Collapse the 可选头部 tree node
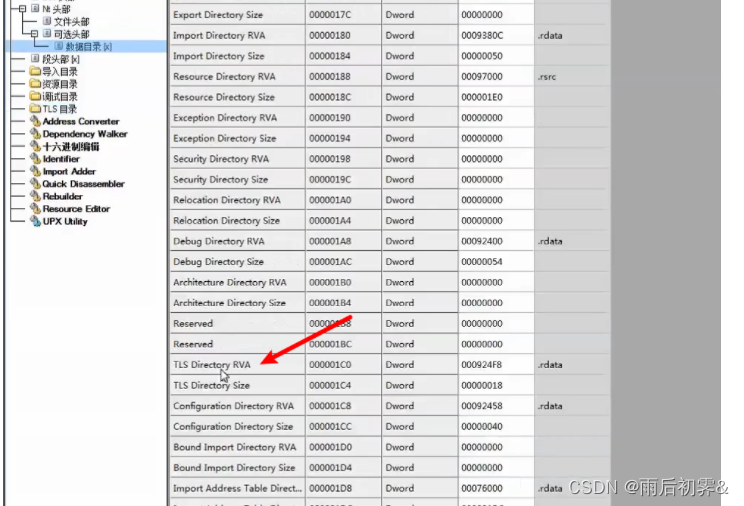 coord(33,34)
